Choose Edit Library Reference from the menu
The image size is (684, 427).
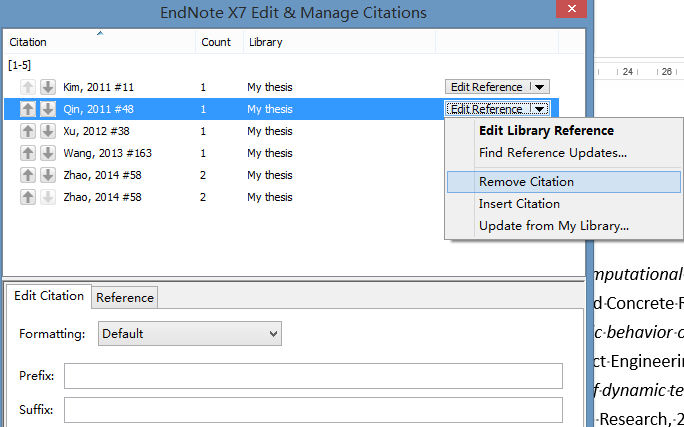547,131
